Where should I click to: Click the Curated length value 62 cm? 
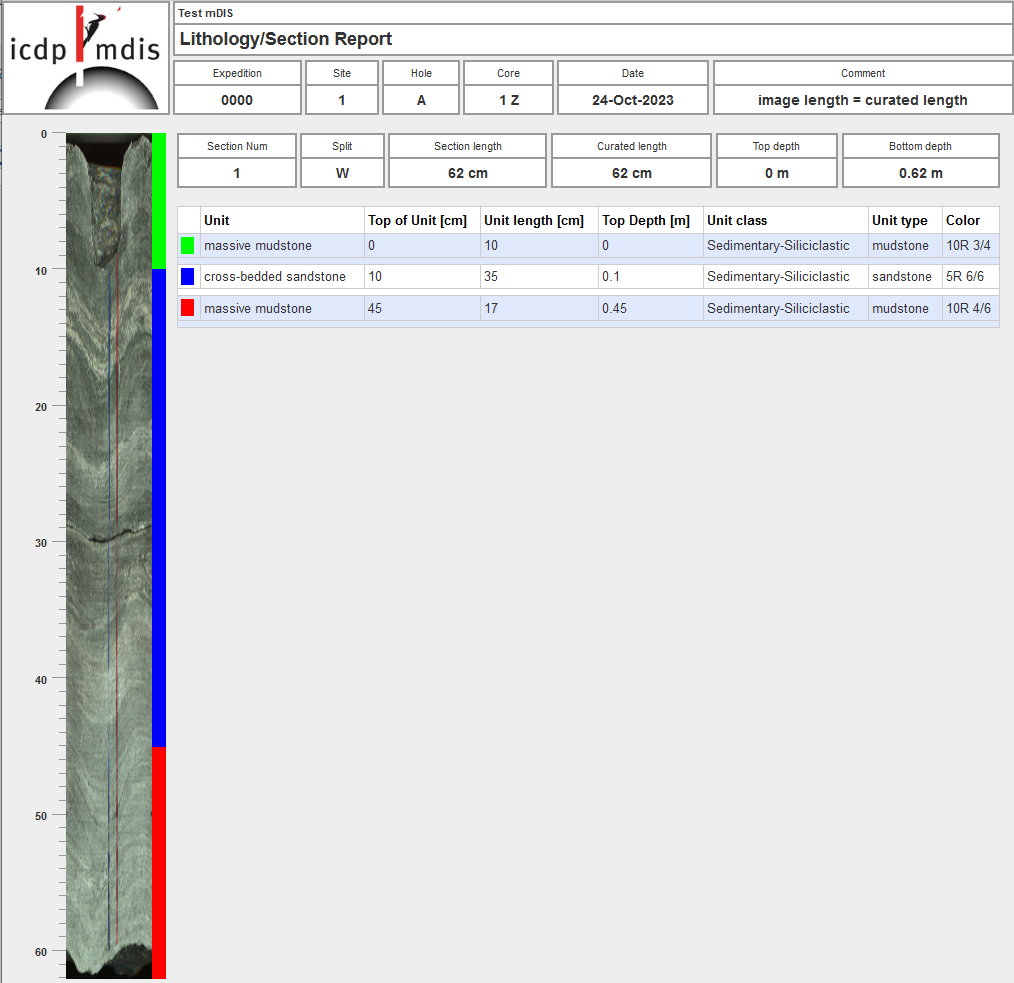tap(631, 171)
